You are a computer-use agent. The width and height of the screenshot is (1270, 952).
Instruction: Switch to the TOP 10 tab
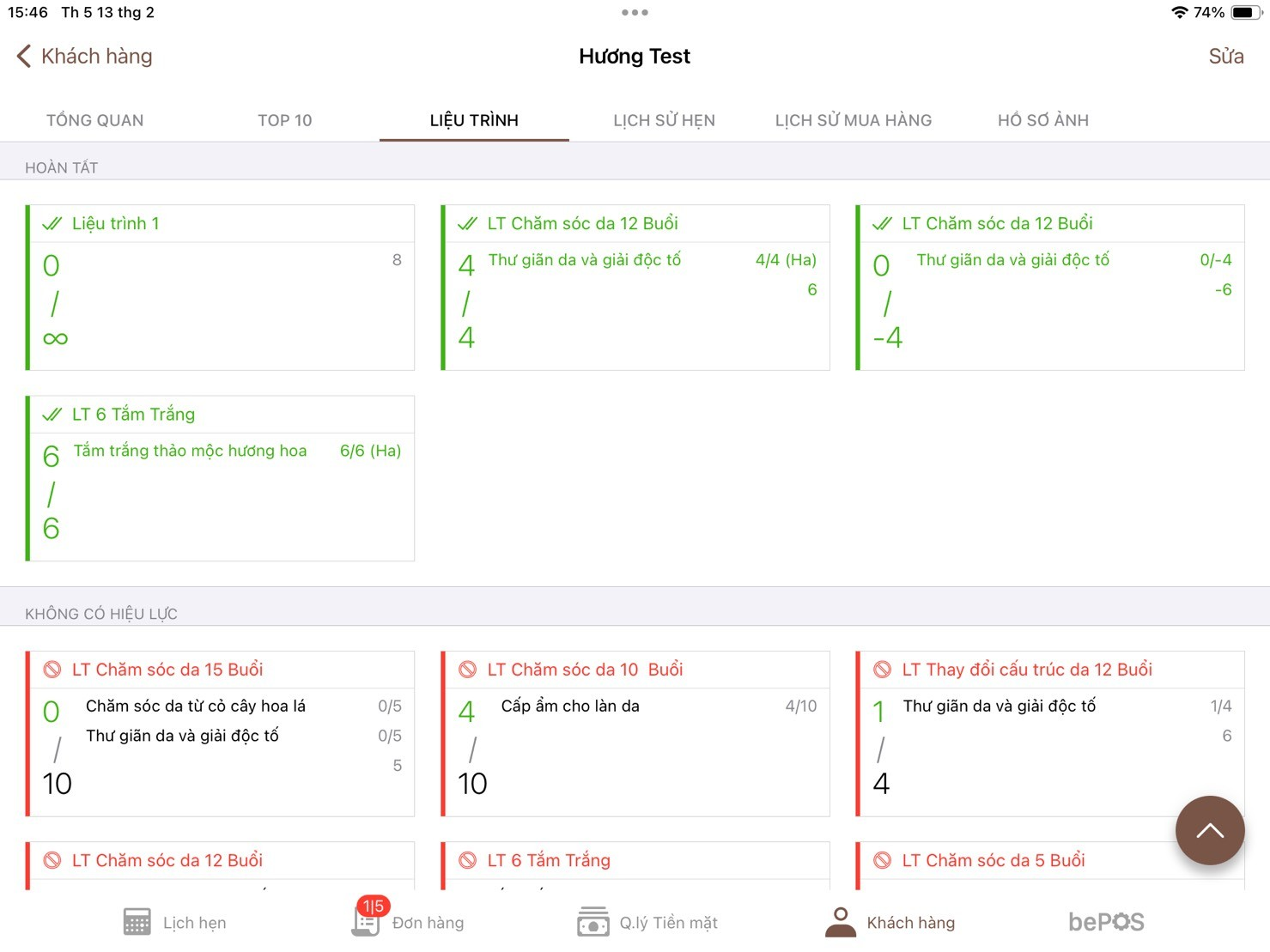(x=285, y=120)
